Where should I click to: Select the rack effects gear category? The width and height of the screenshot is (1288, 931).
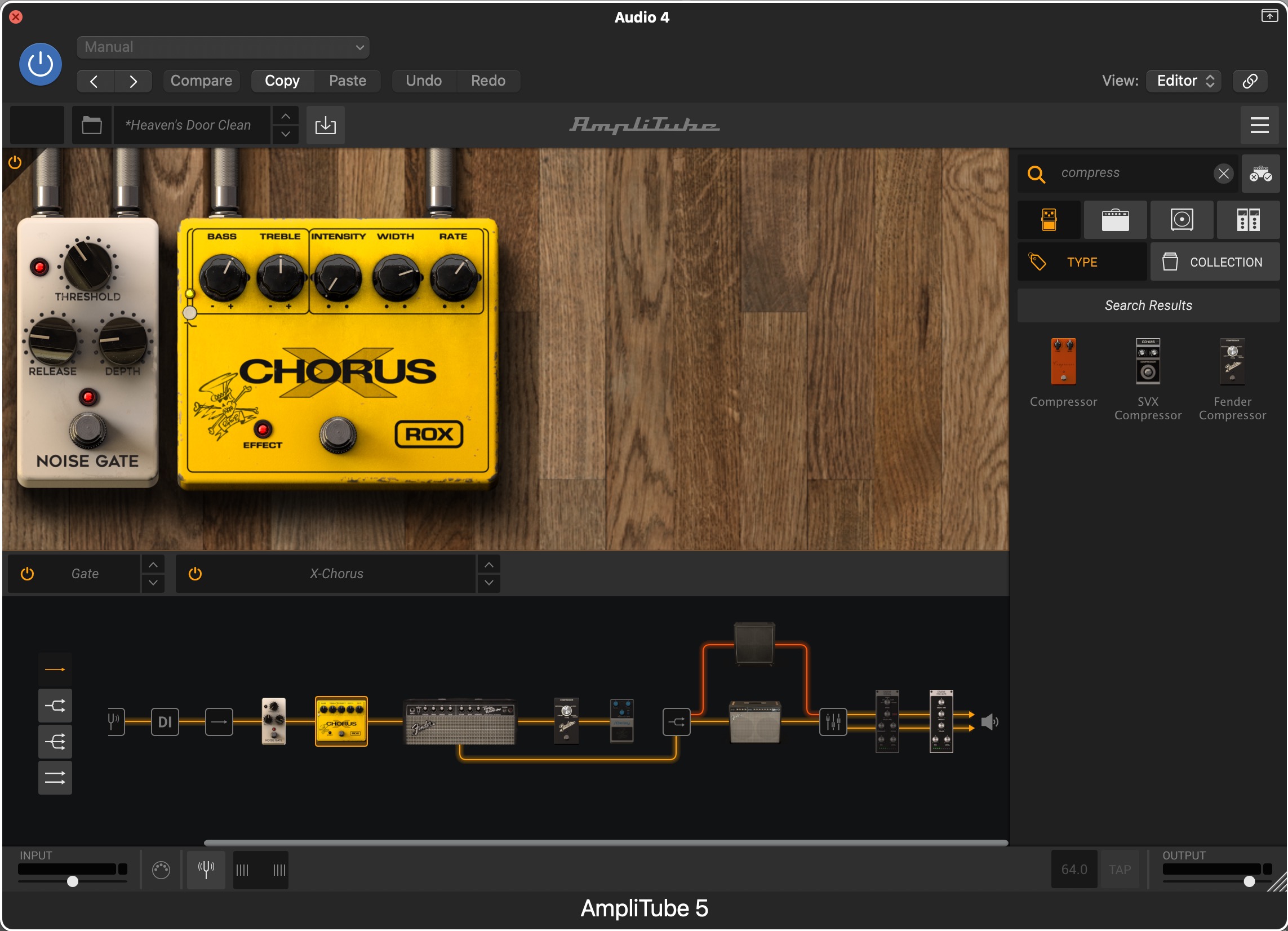(1248, 220)
